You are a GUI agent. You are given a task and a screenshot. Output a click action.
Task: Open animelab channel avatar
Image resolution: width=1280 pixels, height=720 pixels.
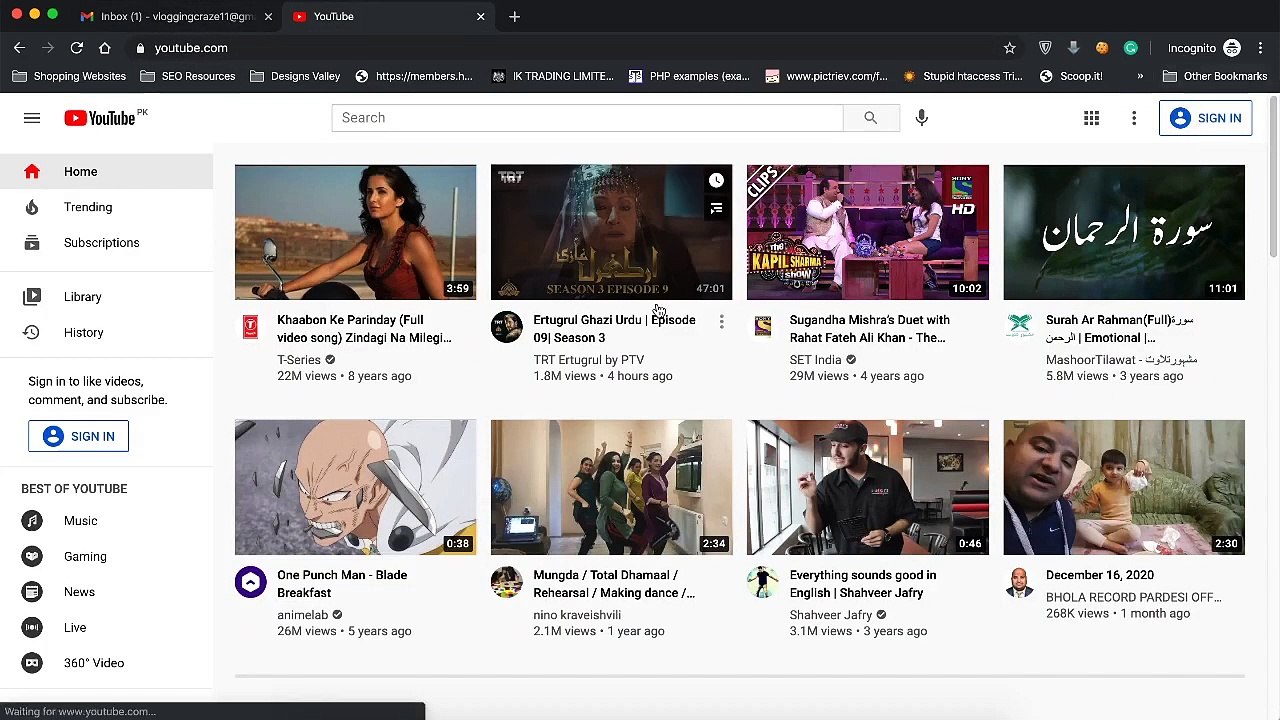250,582
